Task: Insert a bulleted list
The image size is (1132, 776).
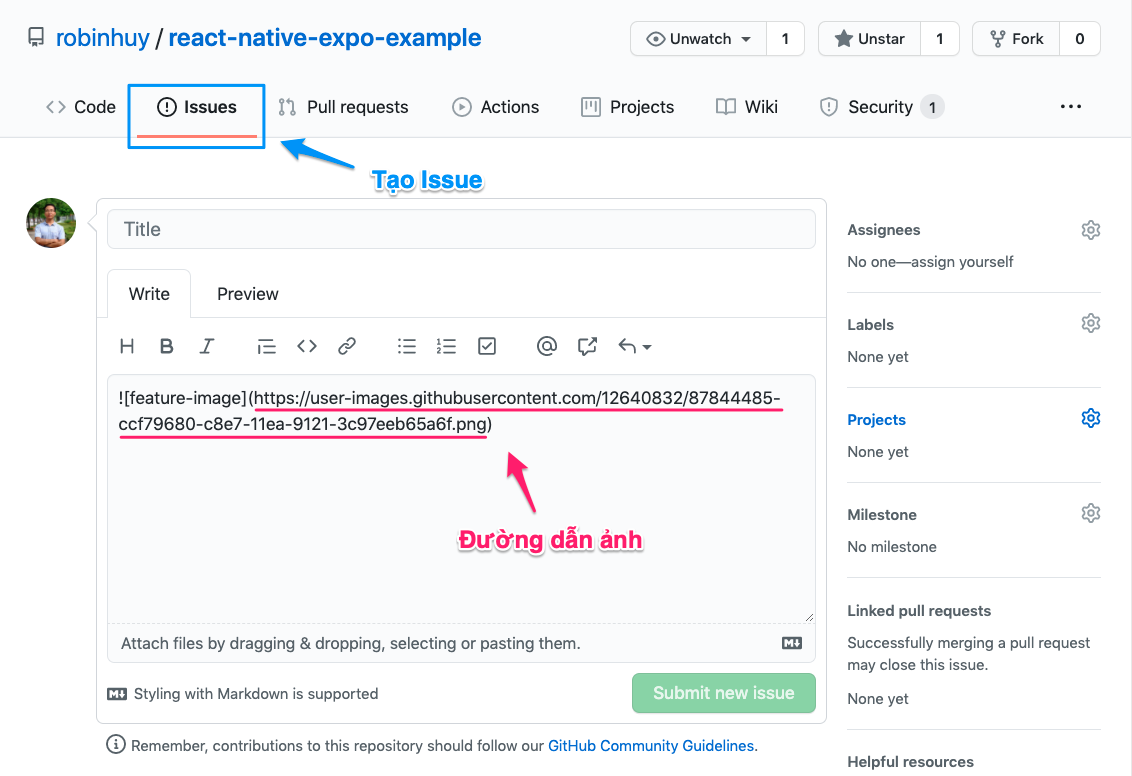Action: tap(406, 346)
